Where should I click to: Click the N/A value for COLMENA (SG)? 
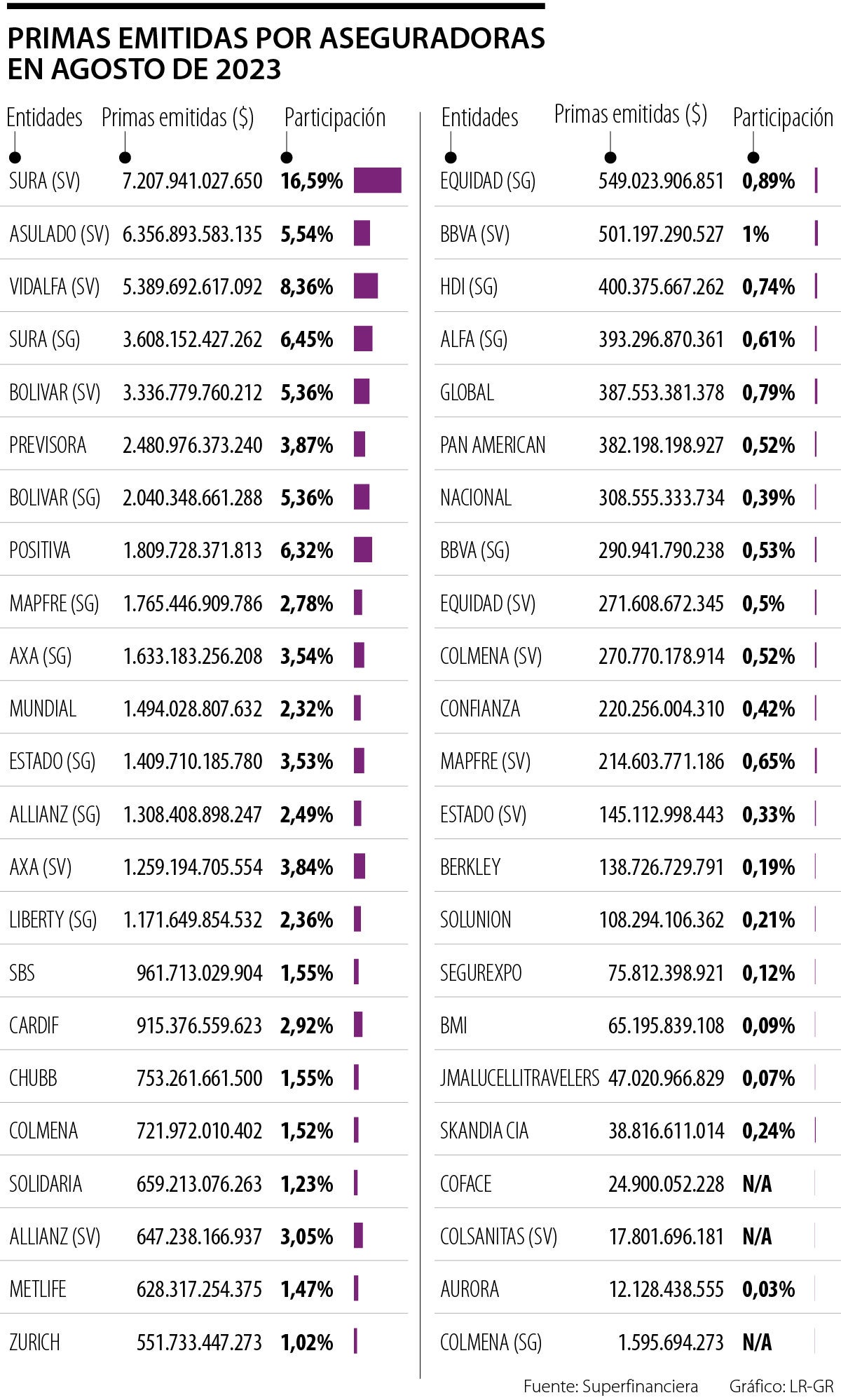coord(757,1342)
